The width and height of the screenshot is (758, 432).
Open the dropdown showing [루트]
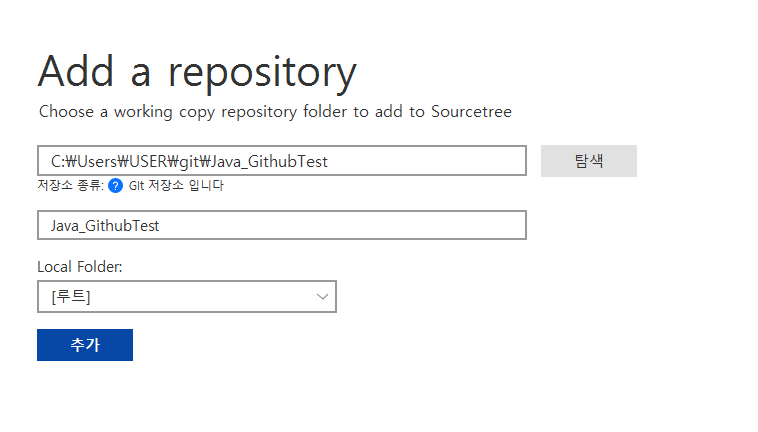[187, 297]
